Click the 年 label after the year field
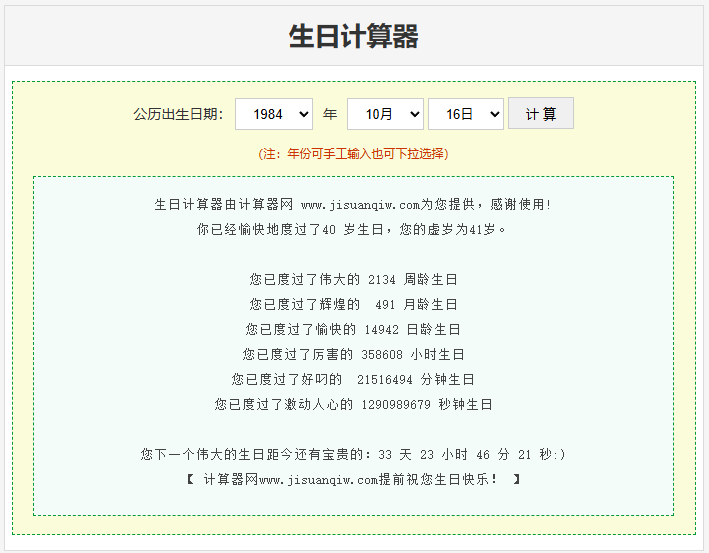This screenshot has width=709, height=553. (x=330, y=114)
